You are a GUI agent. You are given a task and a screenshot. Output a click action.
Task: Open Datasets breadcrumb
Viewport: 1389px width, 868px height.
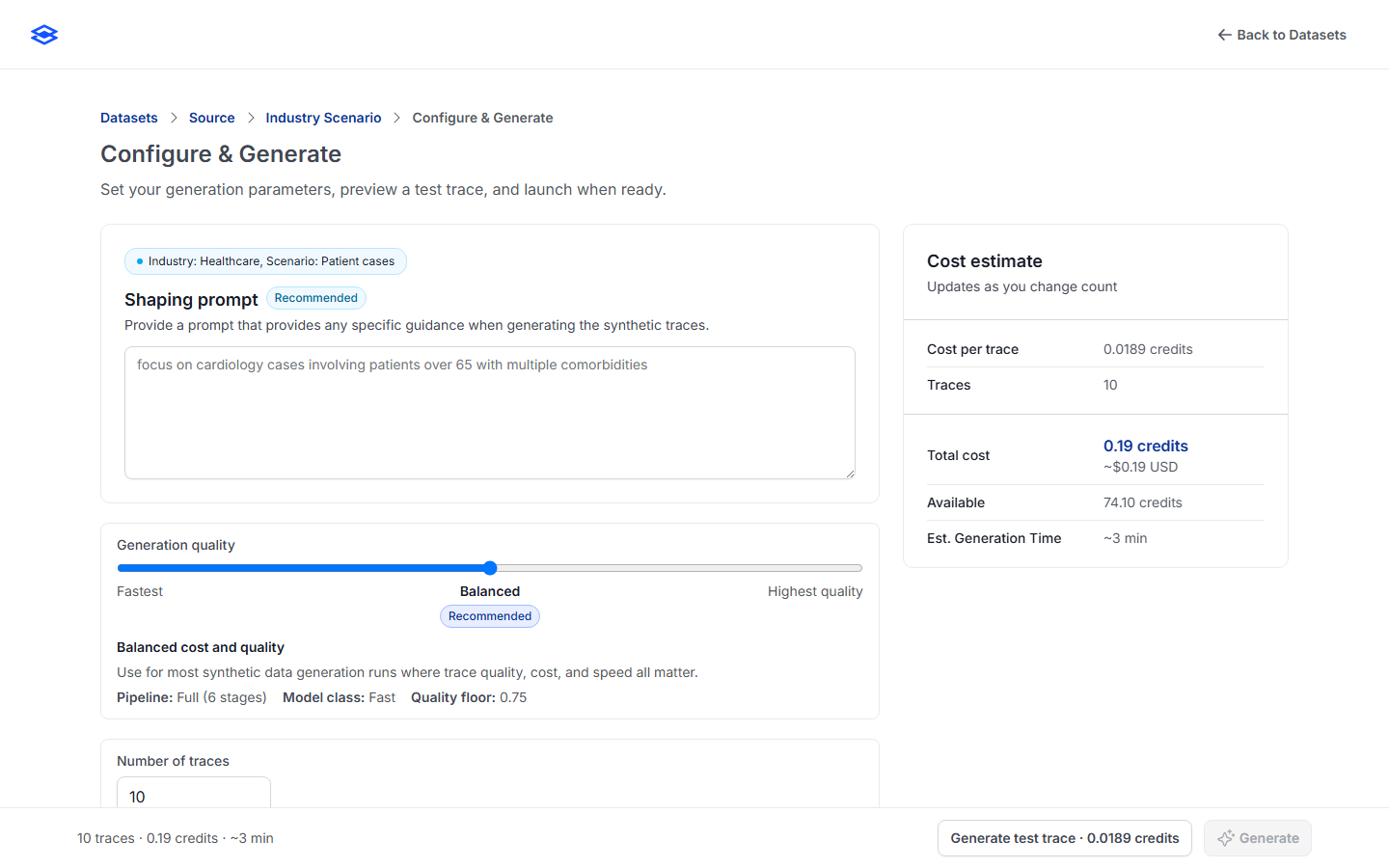click(x=129, y=118)
